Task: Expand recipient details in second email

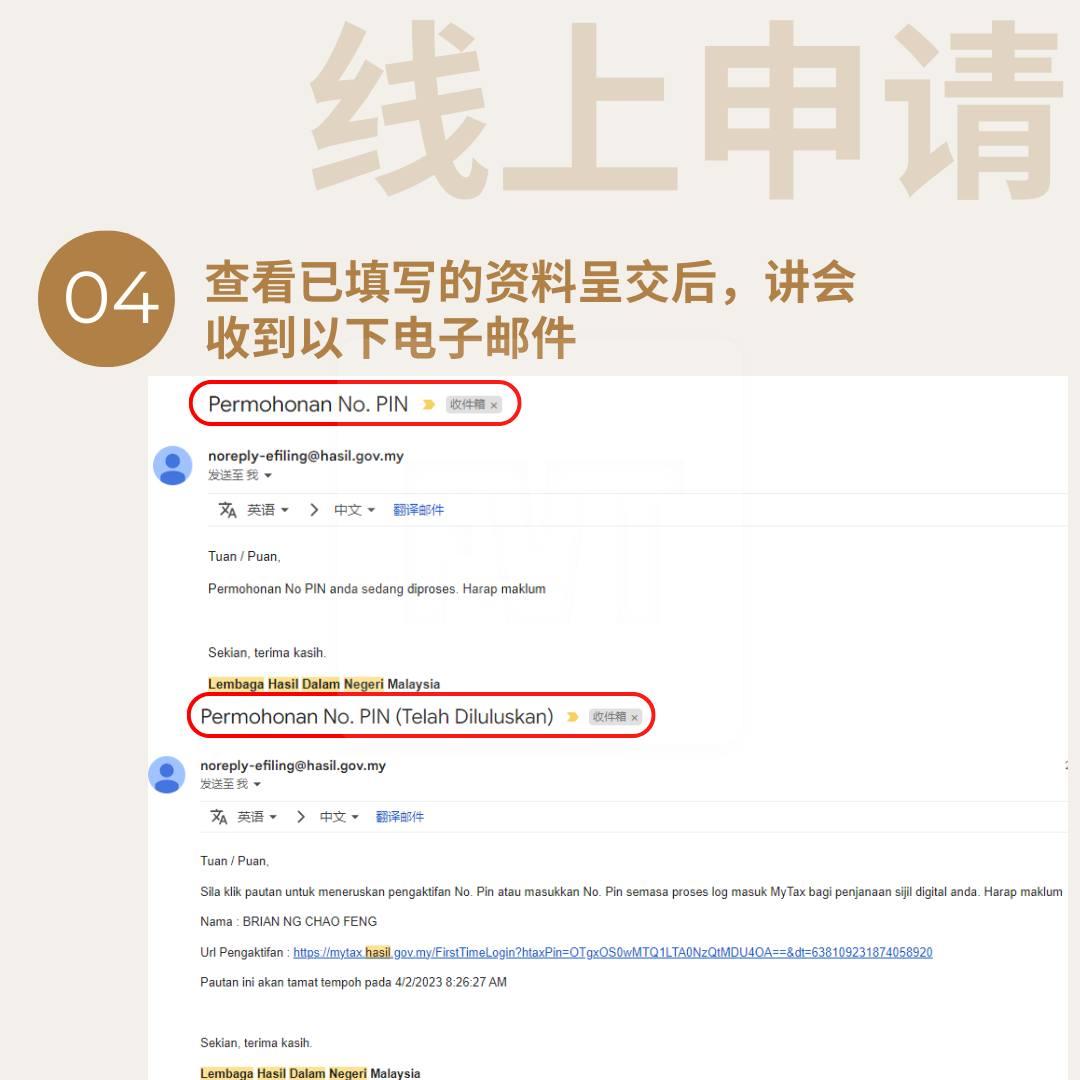Action: 257,784
